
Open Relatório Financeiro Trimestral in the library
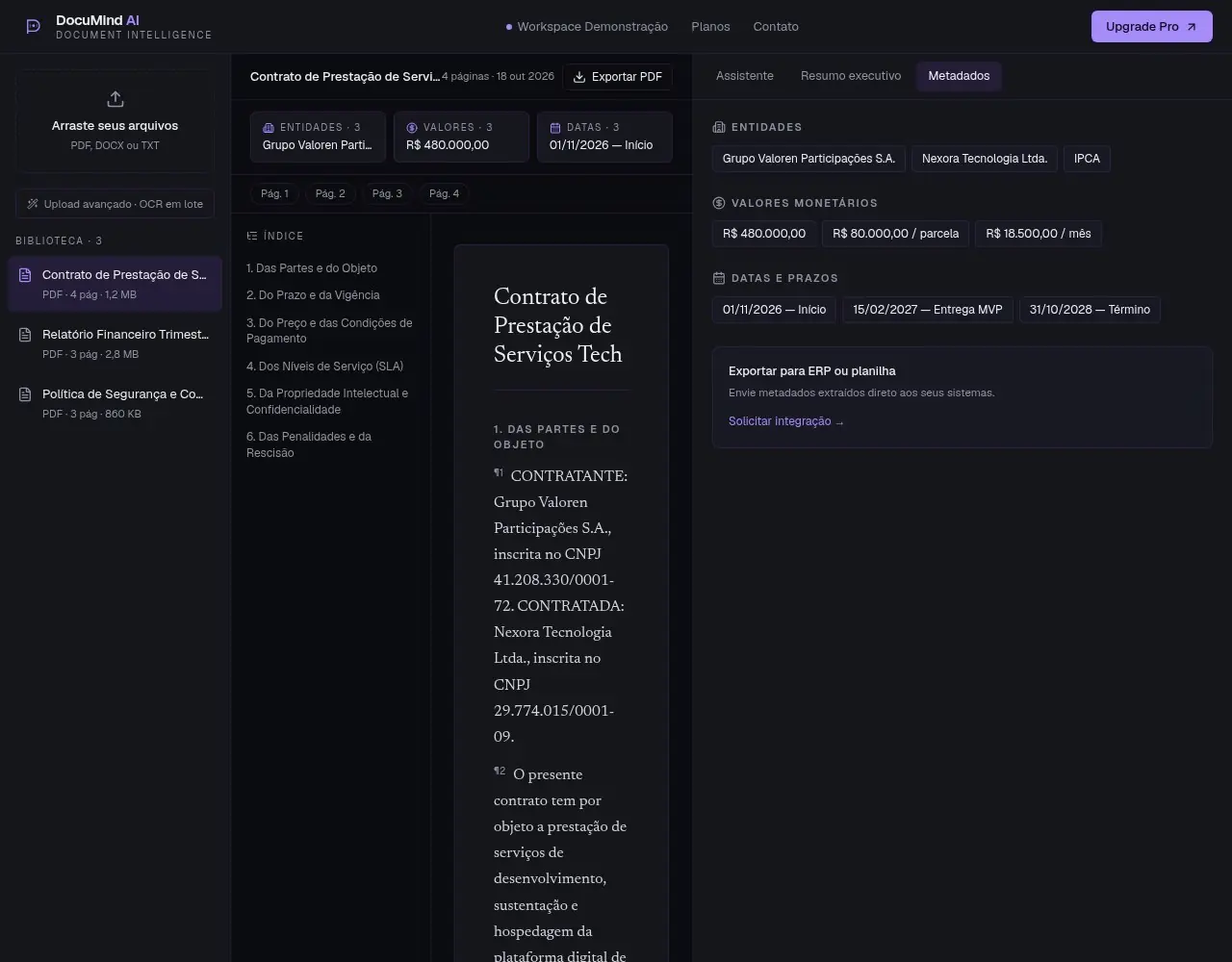point(115,343)
